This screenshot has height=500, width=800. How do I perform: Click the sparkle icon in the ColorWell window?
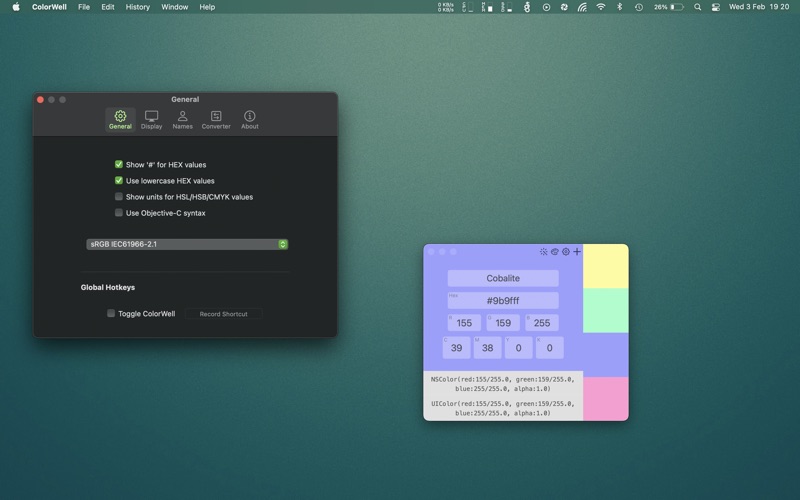(544, 252)
